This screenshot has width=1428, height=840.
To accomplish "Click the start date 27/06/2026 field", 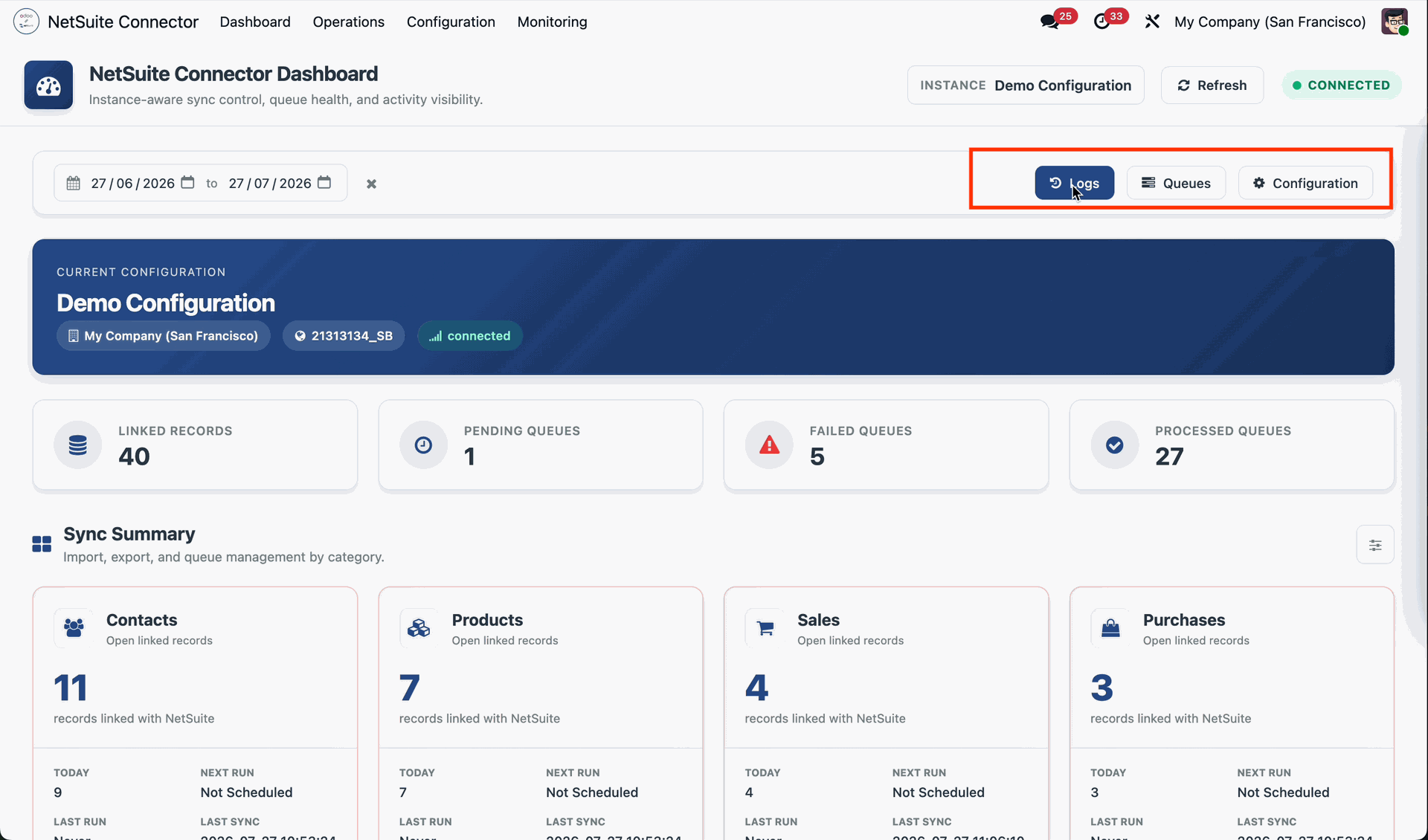I will (x=132, y=183).
